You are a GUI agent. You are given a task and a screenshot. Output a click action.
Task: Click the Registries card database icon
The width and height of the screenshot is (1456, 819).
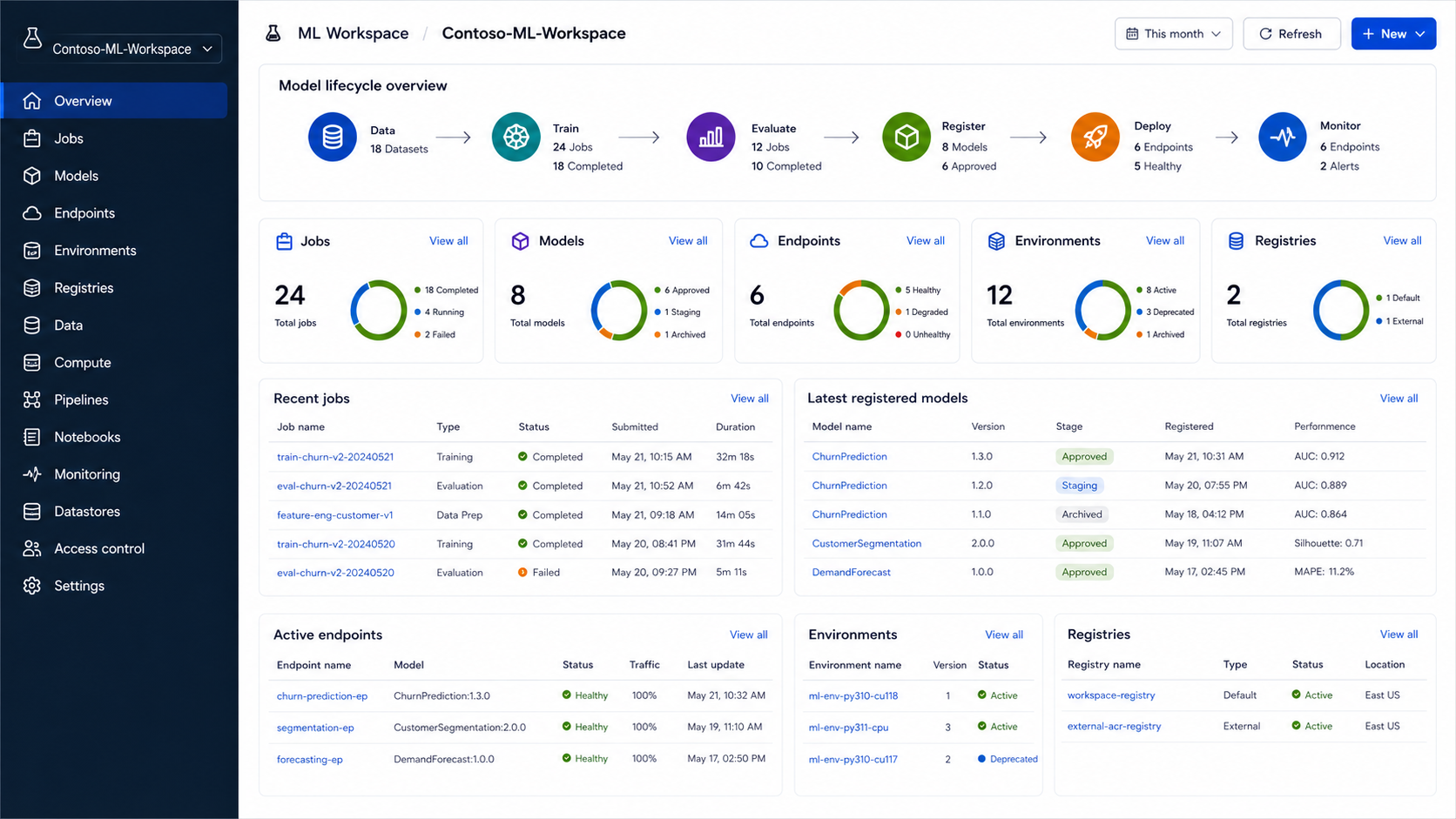(x=1236, y=241)
